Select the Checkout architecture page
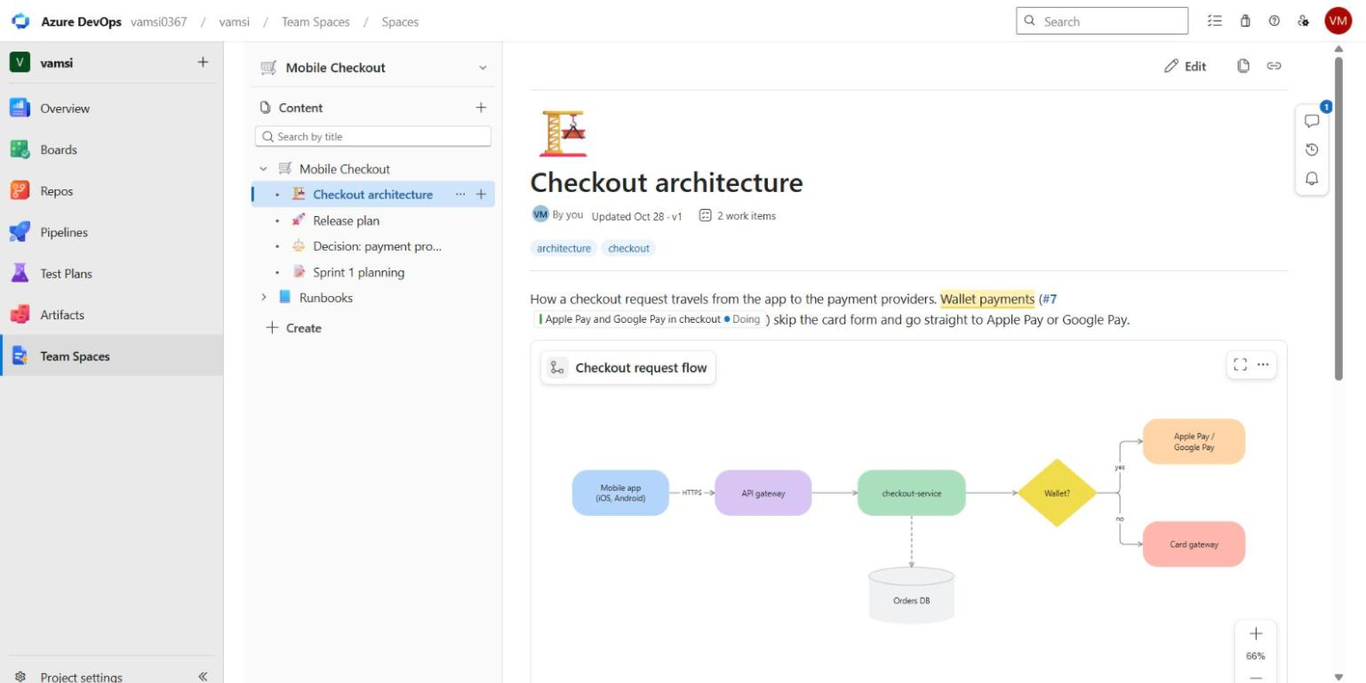Image resolution: width=1366 pixels, height=683 pixels. (373, 194)
